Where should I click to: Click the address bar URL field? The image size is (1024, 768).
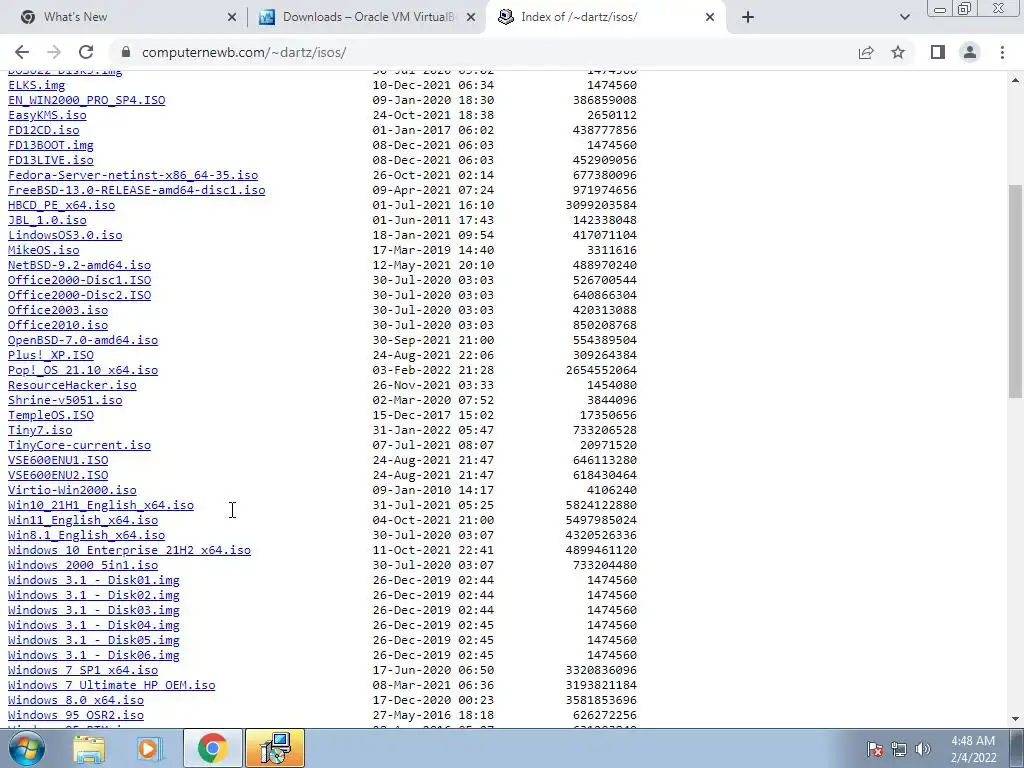(483, 52)
